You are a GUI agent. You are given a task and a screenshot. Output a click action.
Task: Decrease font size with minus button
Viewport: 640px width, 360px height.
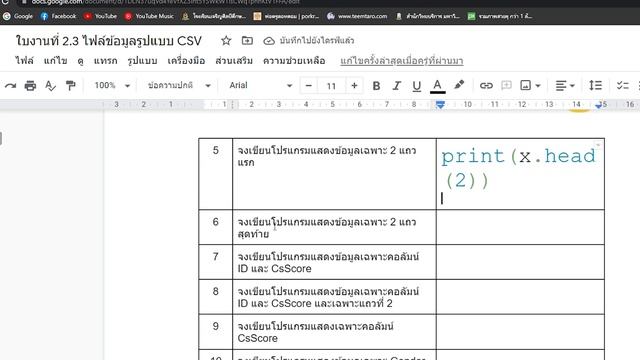click(x=309, y=86)
